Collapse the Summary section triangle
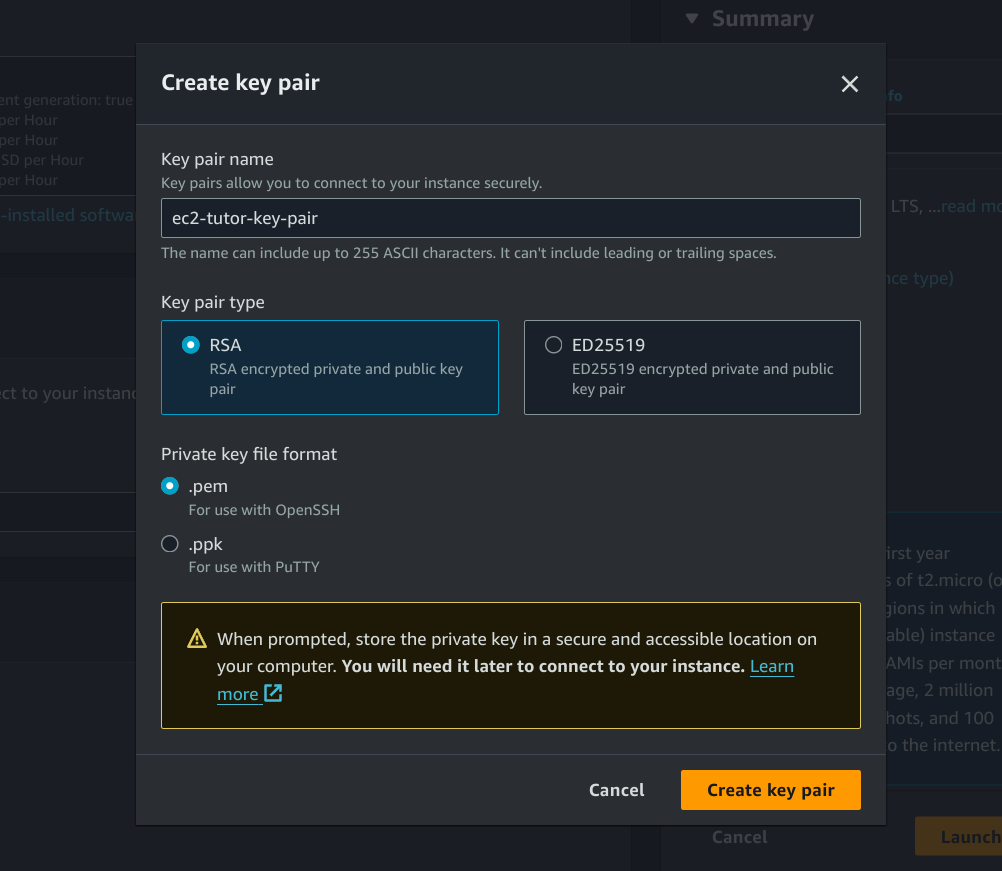The height and width of the screenshot is (871, 1002). point(691,19)
